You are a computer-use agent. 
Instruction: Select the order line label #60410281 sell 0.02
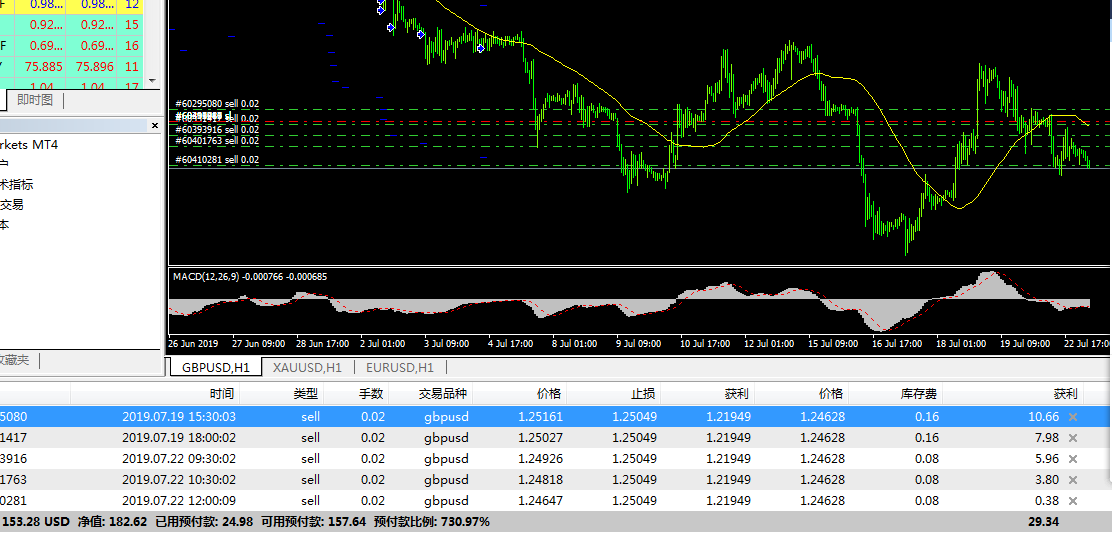click(217, 160)
